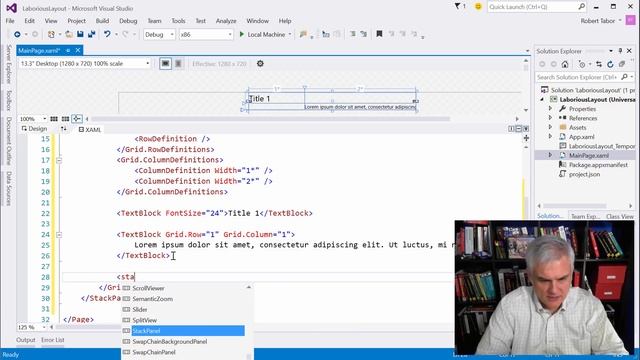Click the vertical split view icon
This screenshot has height=360, width=640.
(511, 129)
